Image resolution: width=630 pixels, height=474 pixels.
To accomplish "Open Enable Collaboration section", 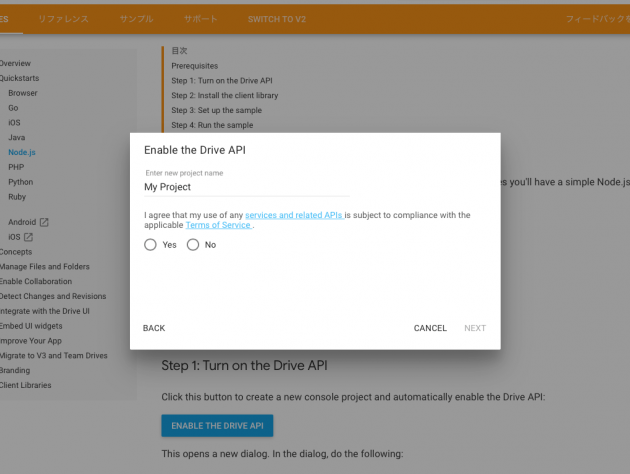I will (x=36, y=282).
